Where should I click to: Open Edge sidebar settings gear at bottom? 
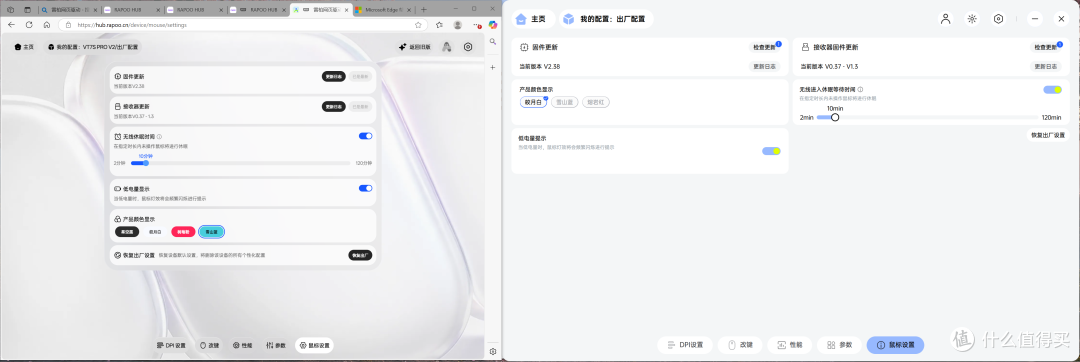[493, 352]
